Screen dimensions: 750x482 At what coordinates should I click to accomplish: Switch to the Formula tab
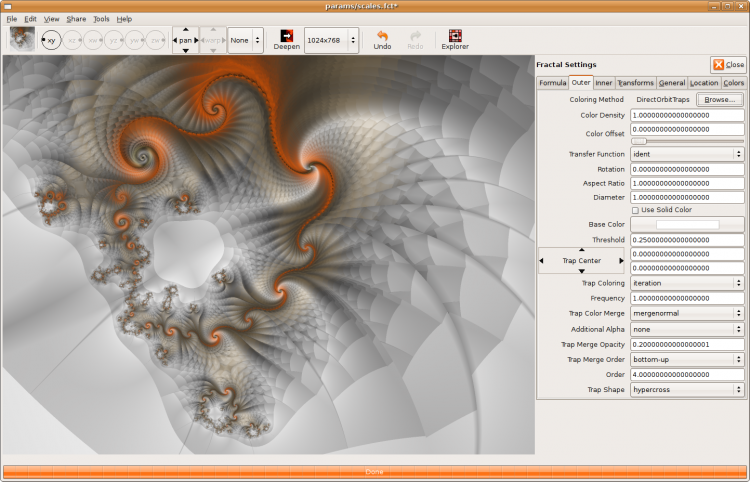pos(552,83)
